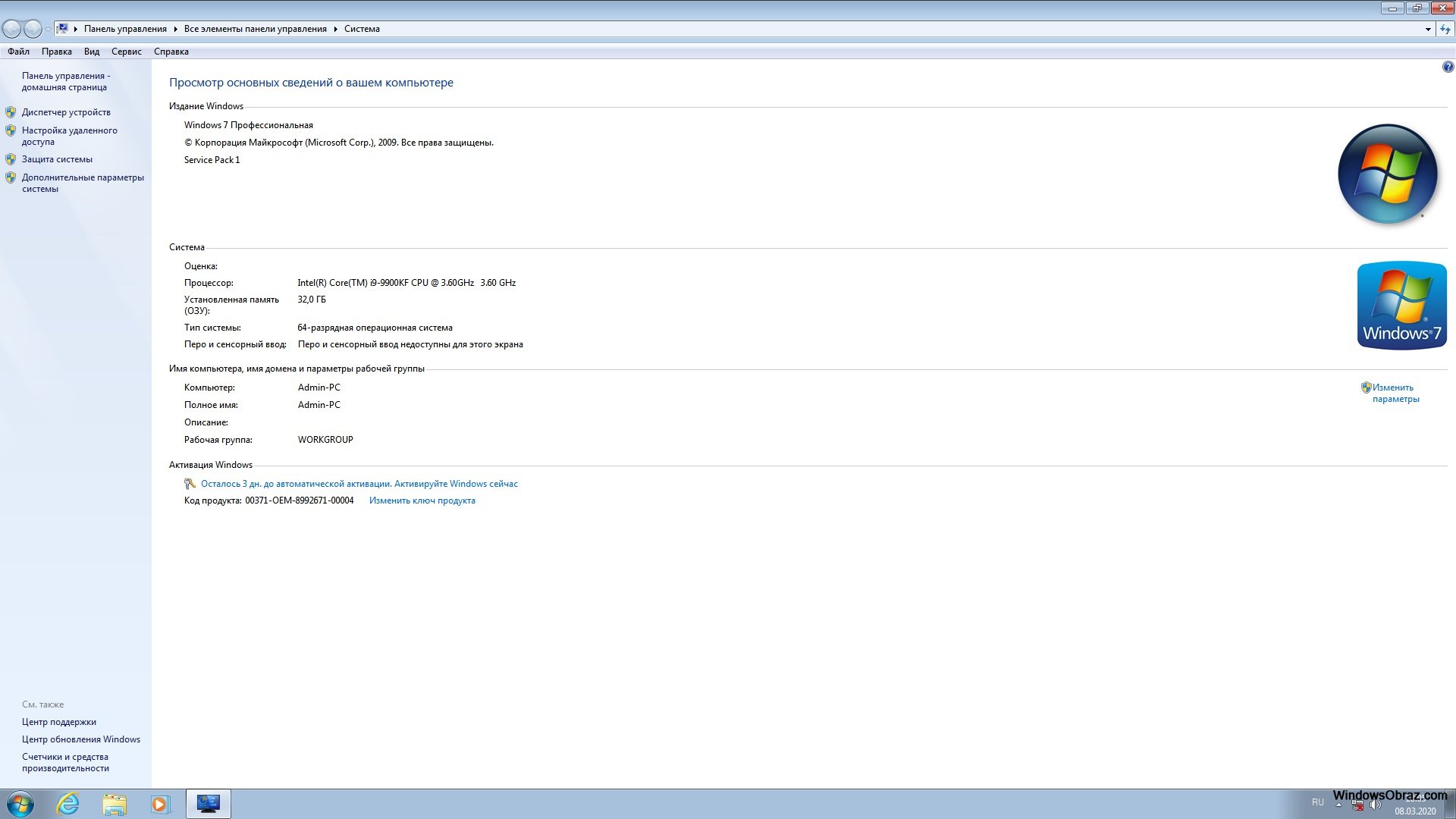
Task: Click Изменить параметры button
Action: (x=1395, y=392)
